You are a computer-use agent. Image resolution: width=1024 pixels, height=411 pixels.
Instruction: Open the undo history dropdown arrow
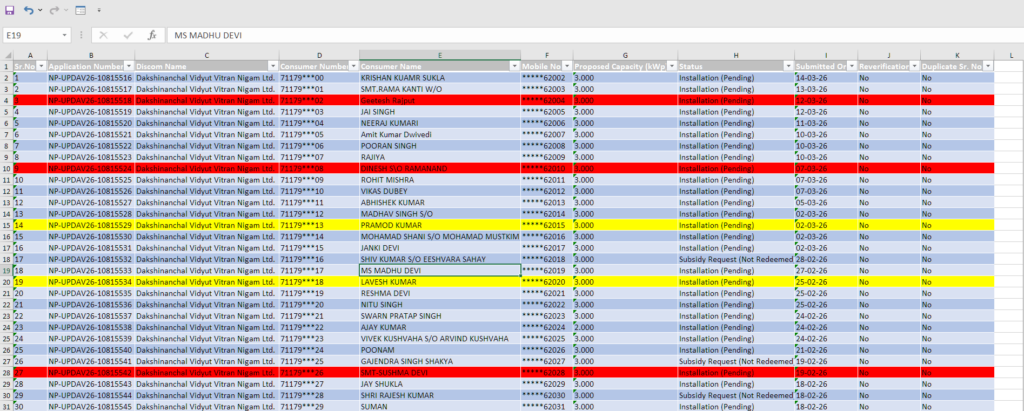click(x=40, y=10)
